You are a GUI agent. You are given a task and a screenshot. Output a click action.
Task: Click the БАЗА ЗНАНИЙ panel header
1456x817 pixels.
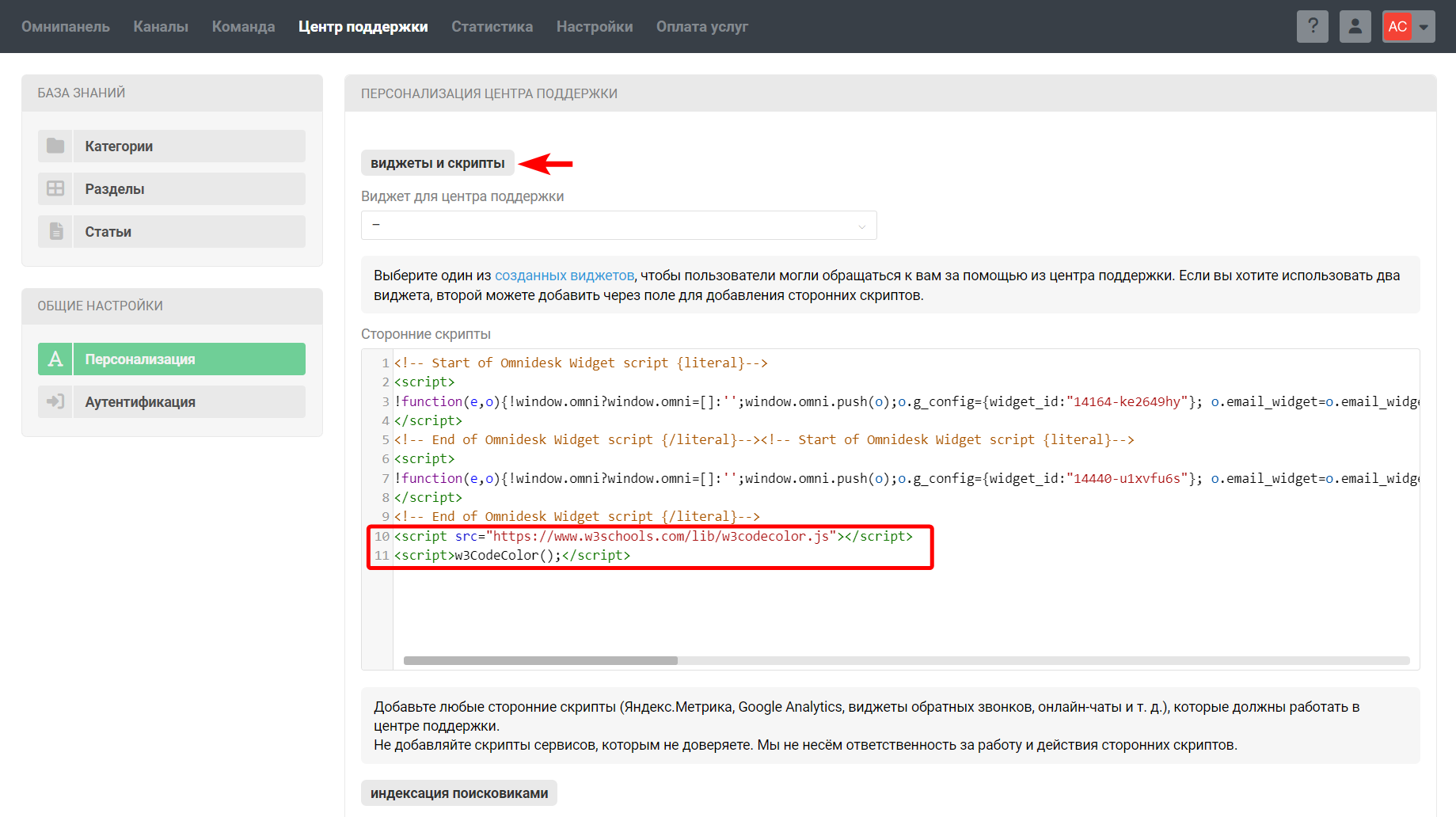tap(172, 93)
